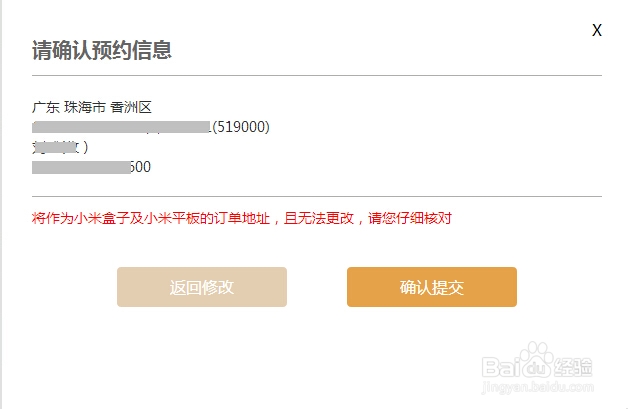
Task: Close the confirmation dialog with the X
Action: point(597,30)
